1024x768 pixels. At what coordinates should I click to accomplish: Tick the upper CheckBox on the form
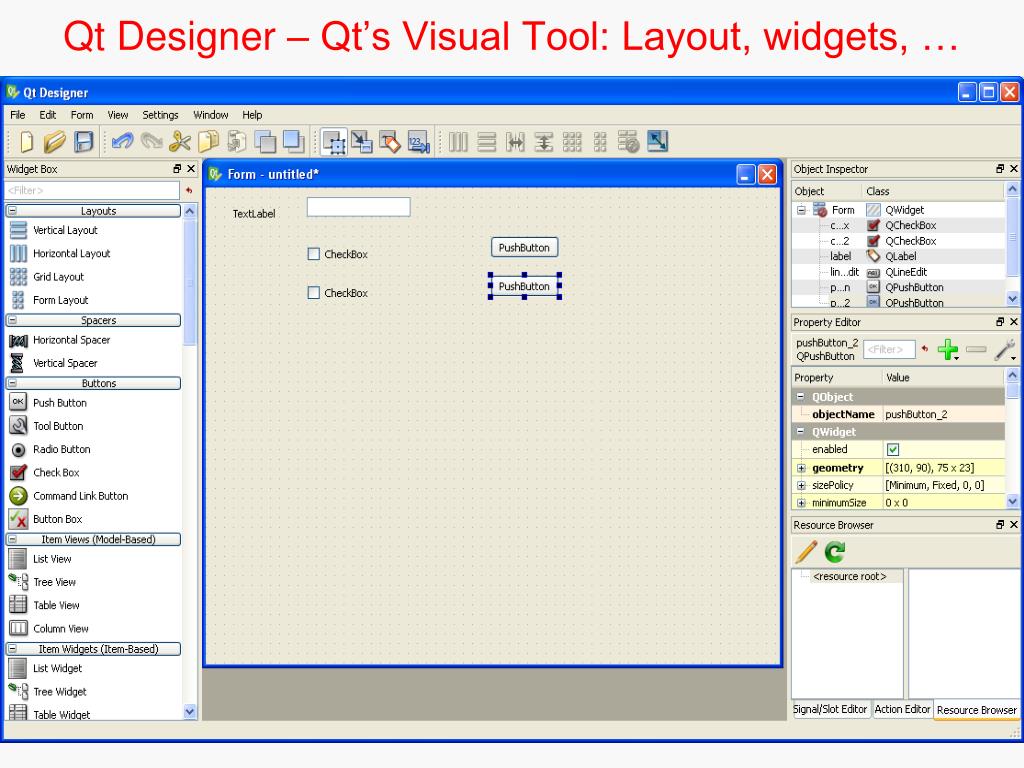[x=313, y=254]
